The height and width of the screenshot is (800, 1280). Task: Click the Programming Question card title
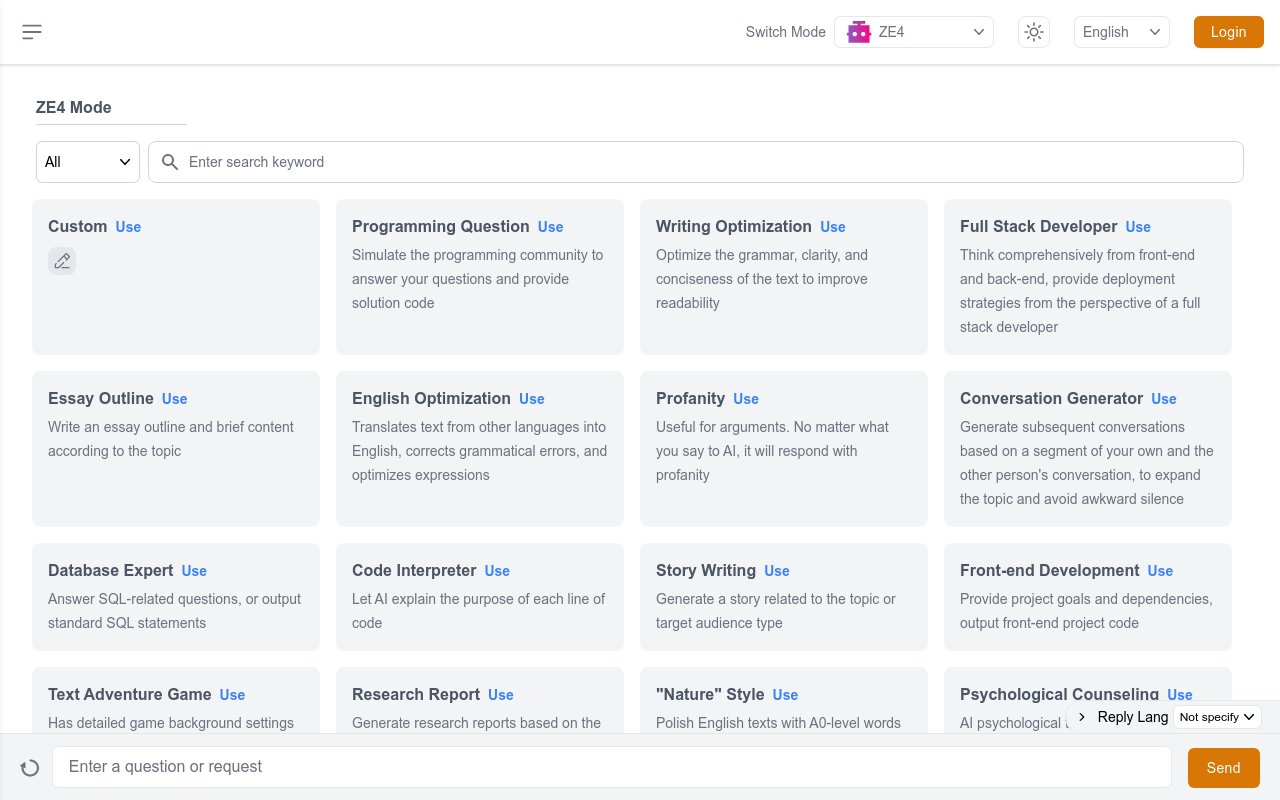[441, 226]
